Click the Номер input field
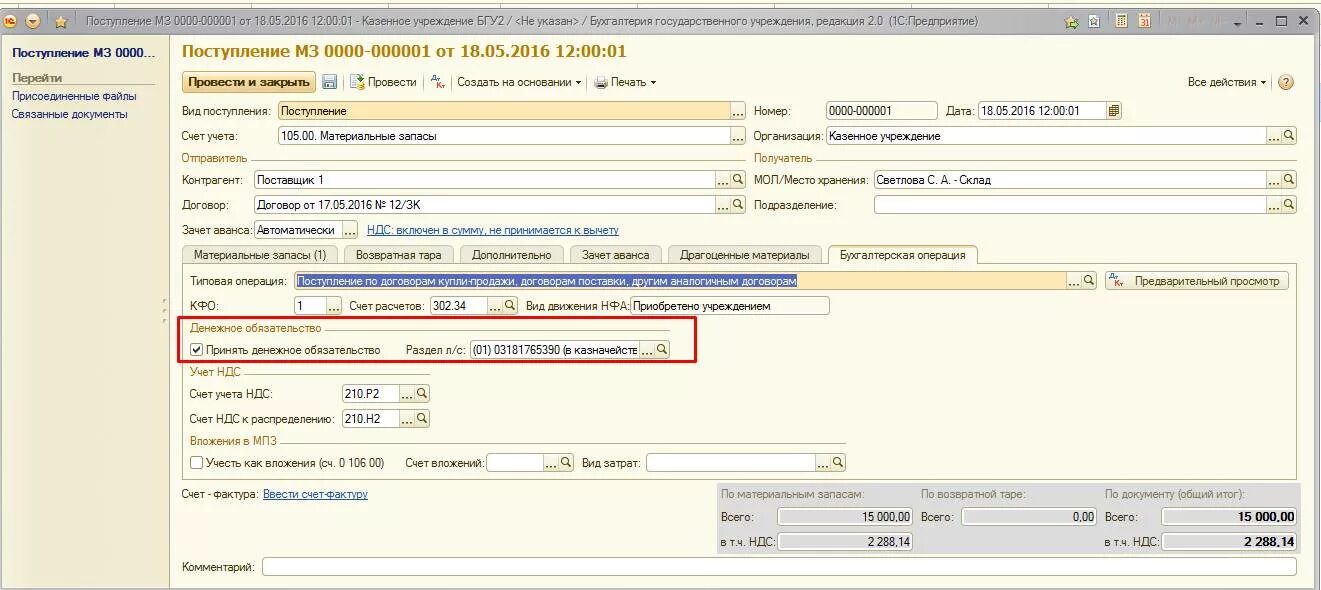 point(881,111)
